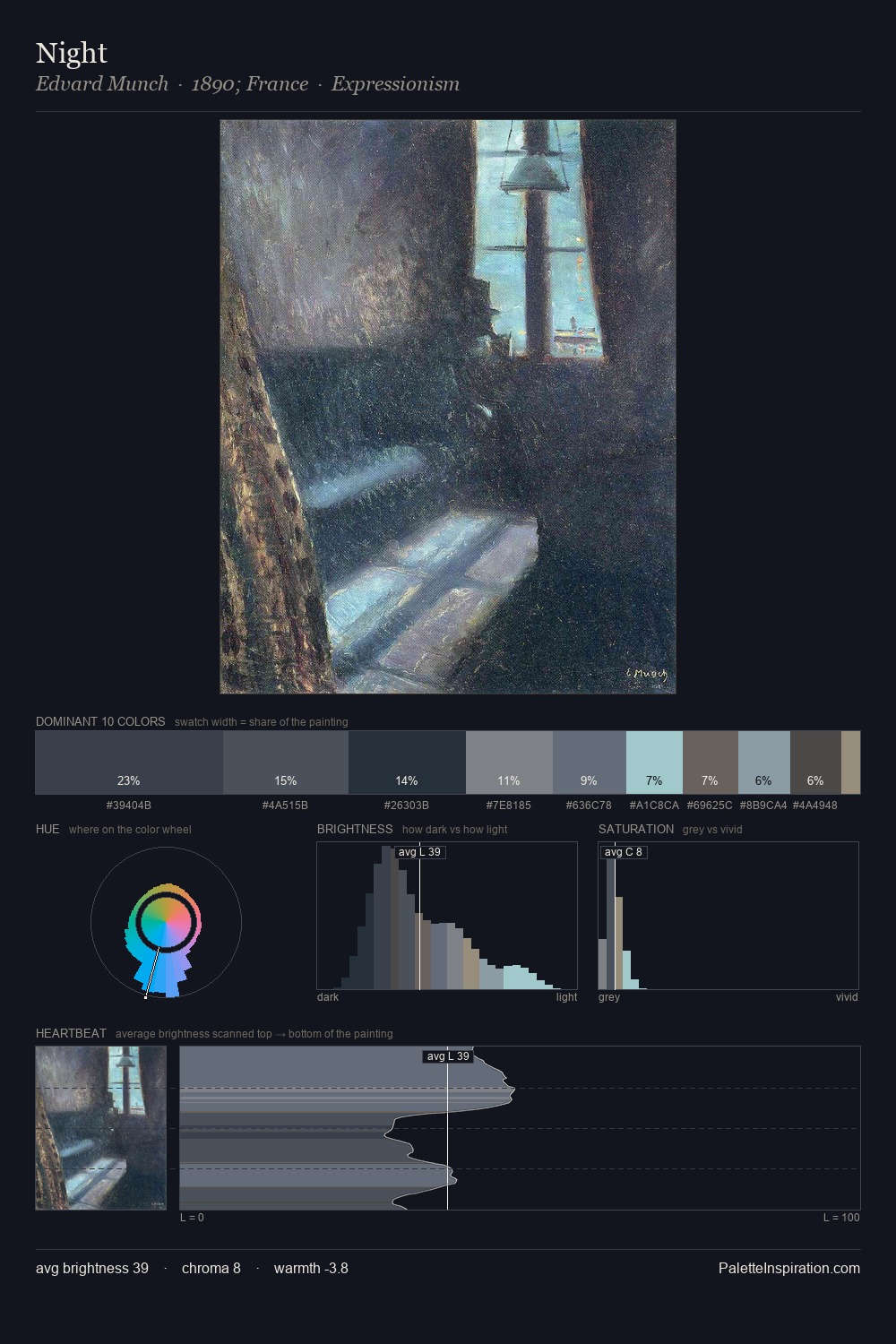Click the '#4A515B' hex code label
The image size is (896, 1344).
point(285,806)
